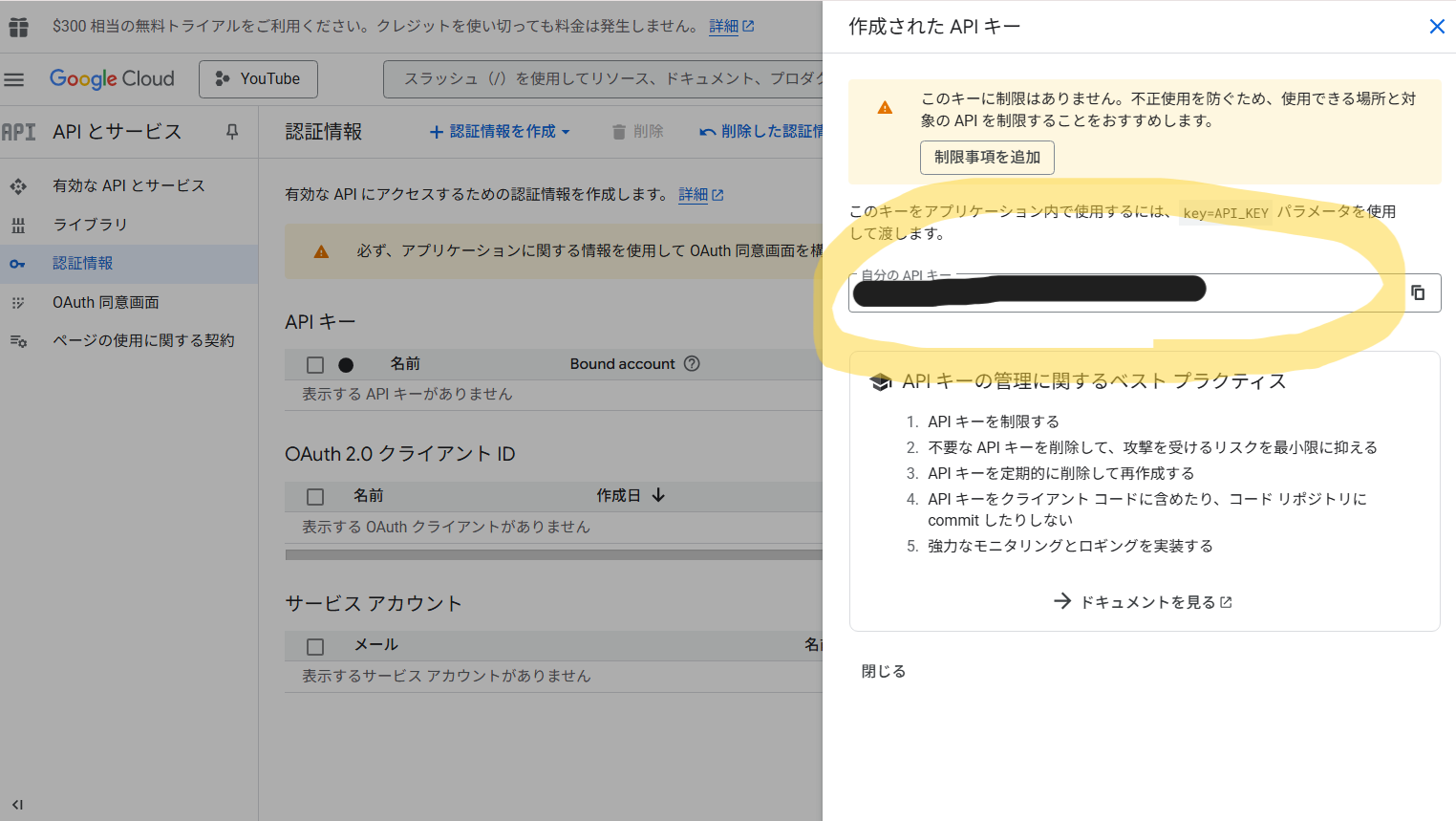Click the Google Cloud logo
The image size is (1456, 821).
click(112, 79)
